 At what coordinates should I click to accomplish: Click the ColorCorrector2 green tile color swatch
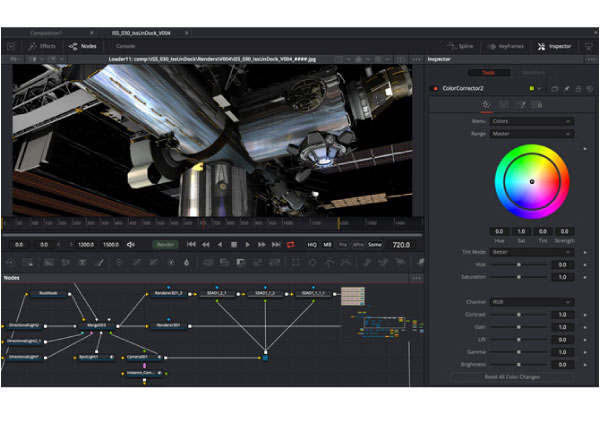tap(532, 88)
